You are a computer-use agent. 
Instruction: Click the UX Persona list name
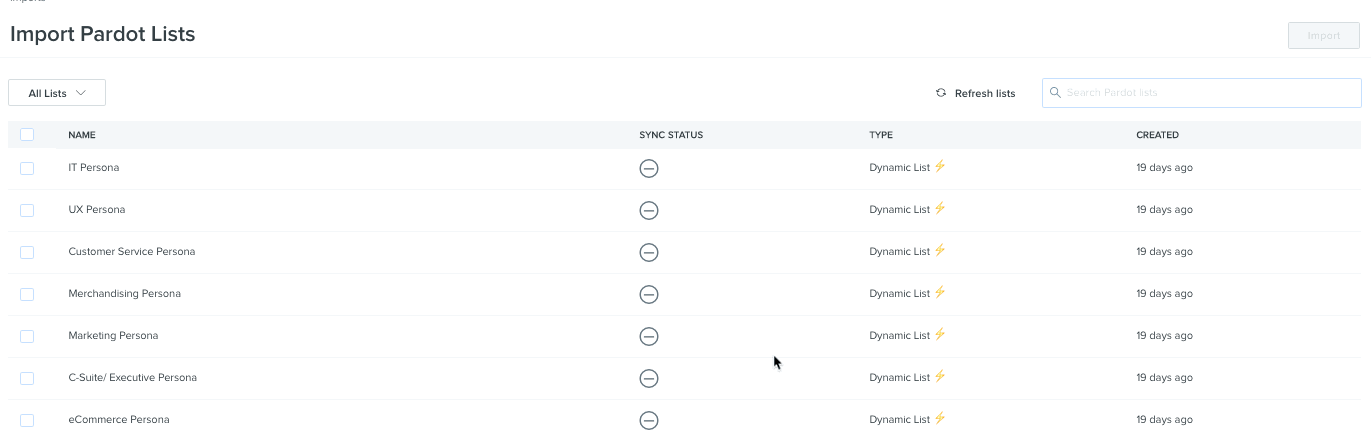pos(97,210)
